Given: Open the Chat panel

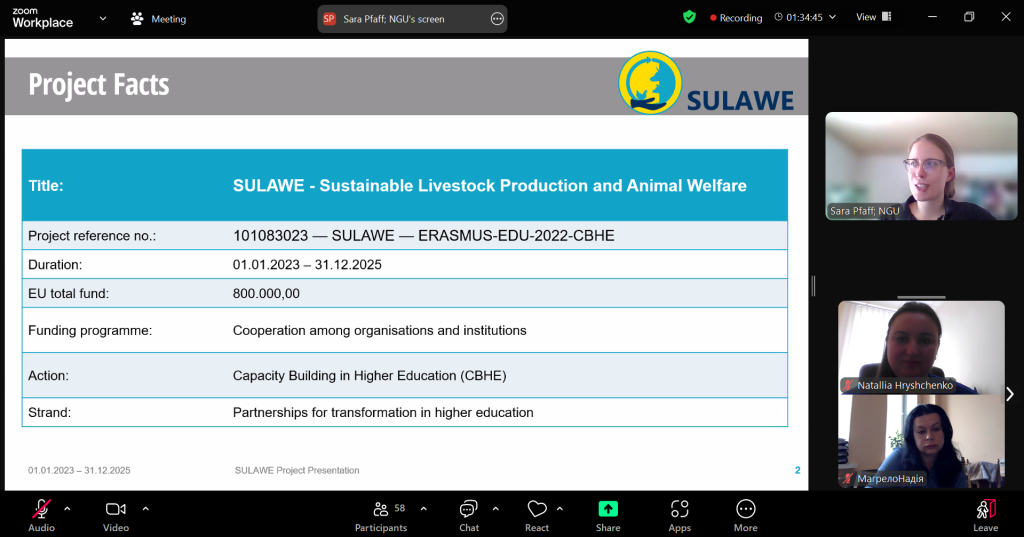Looking at the screenshot, I should (x=469, y=515).
